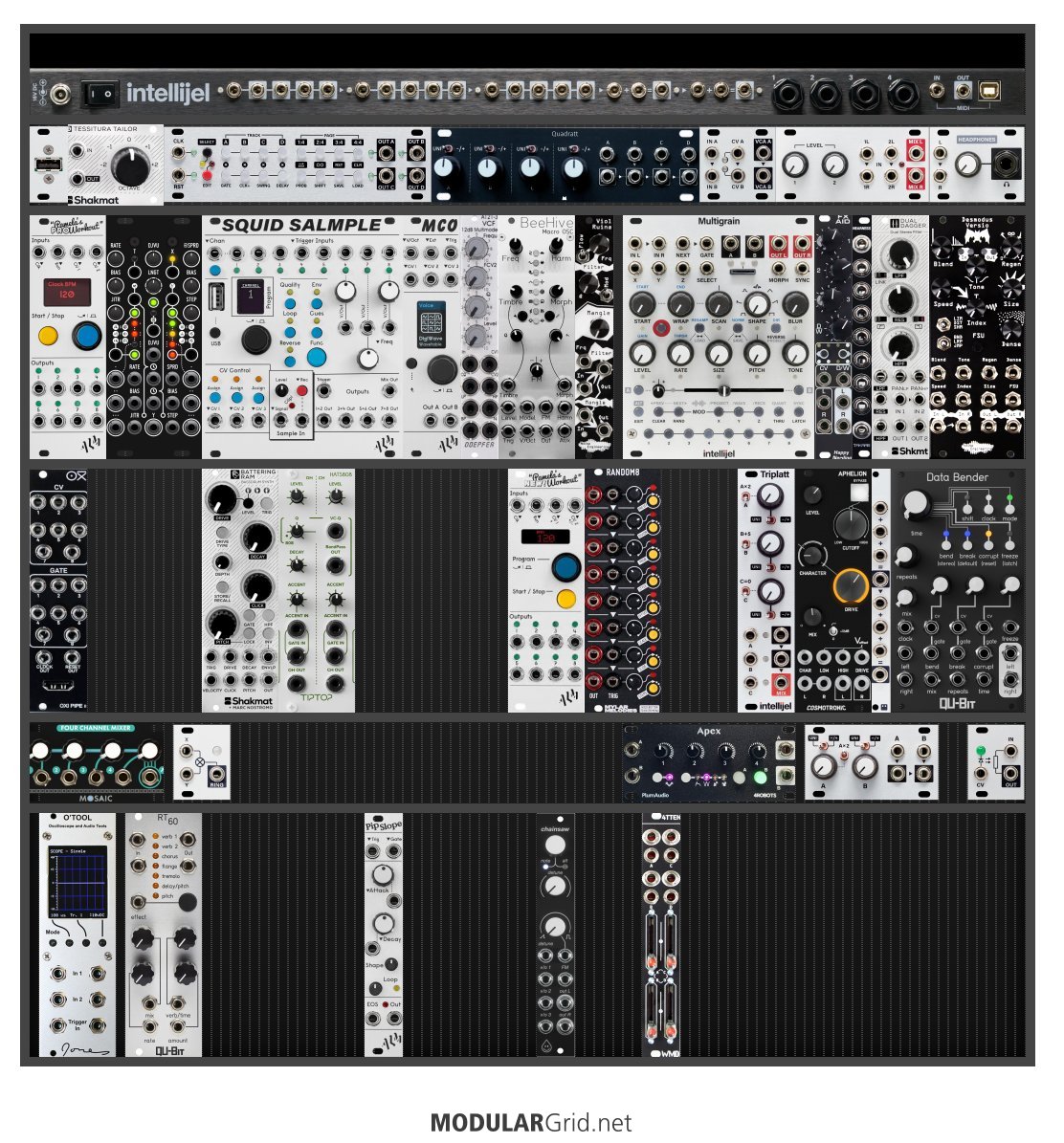Click the USB port on Squid Salmple

click(216, 298)
